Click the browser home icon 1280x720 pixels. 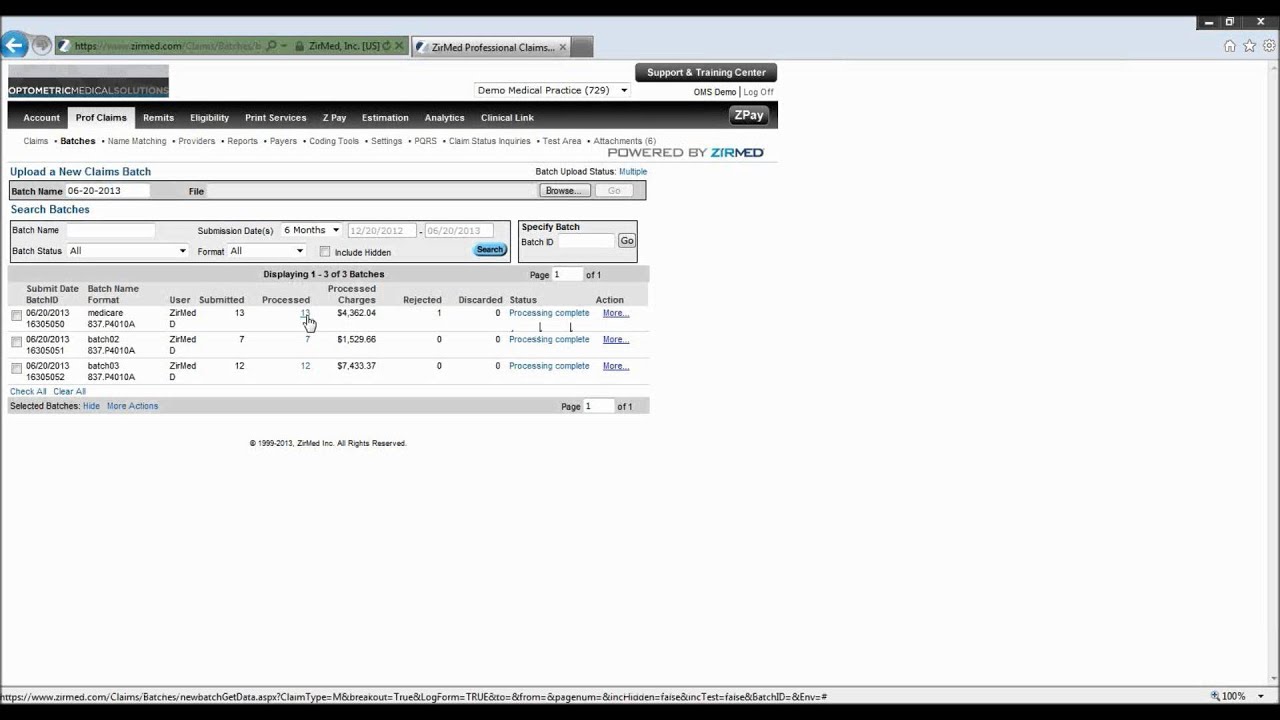click(x=1230, y=46)
